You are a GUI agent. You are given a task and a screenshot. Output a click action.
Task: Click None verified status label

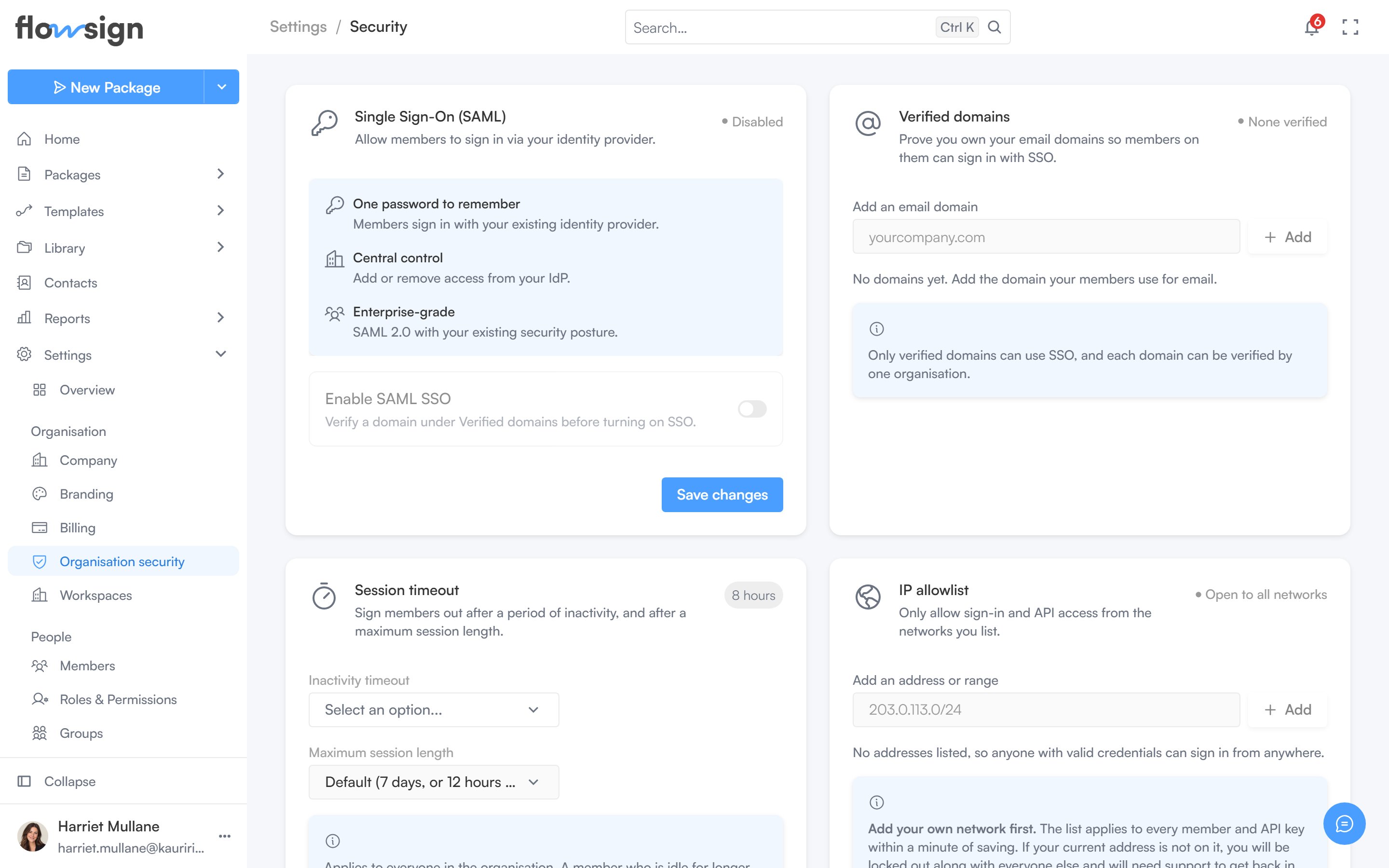tap(1282, 122)
